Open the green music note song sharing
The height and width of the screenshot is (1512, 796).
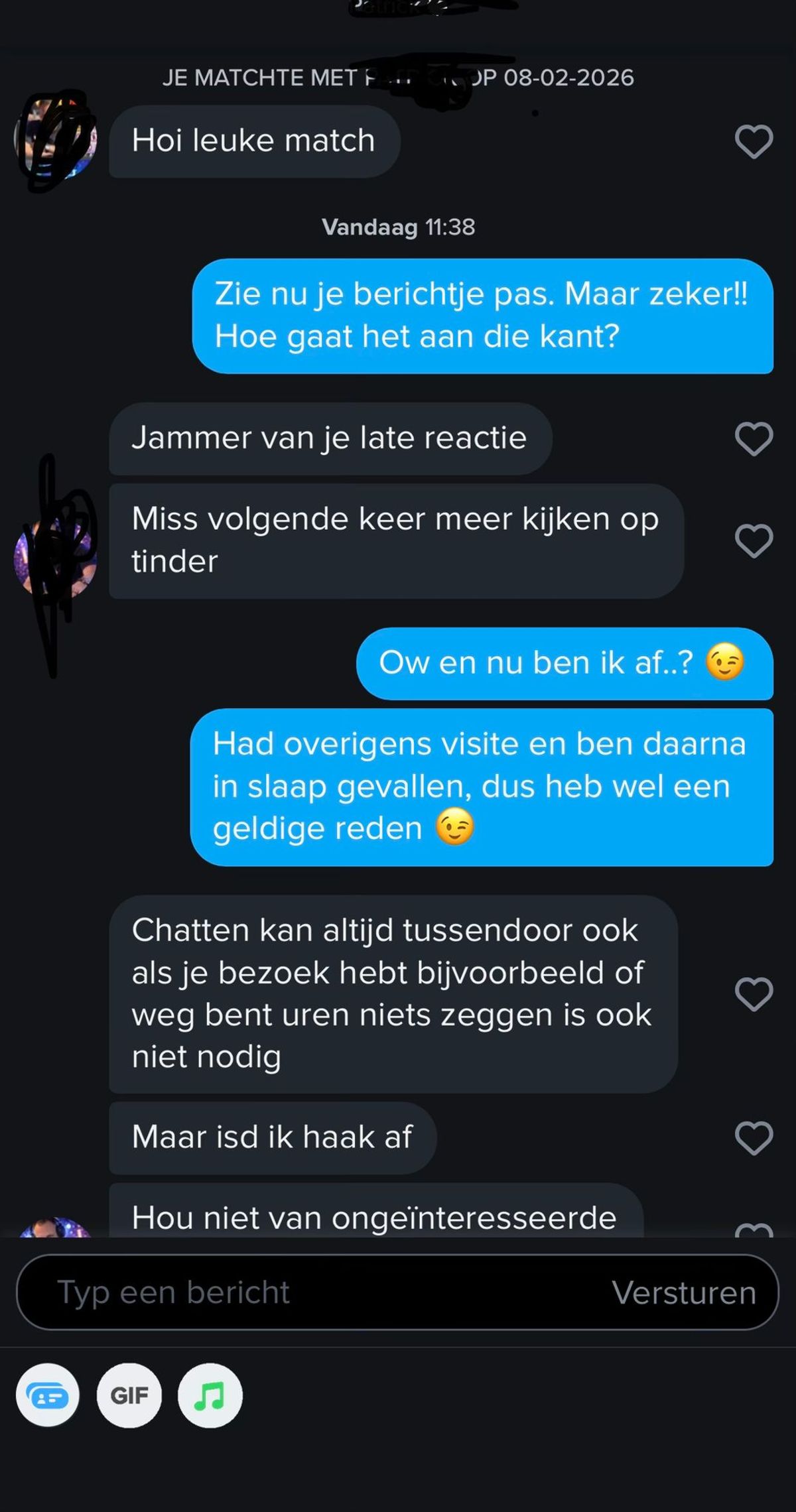tap(210, 1395)
